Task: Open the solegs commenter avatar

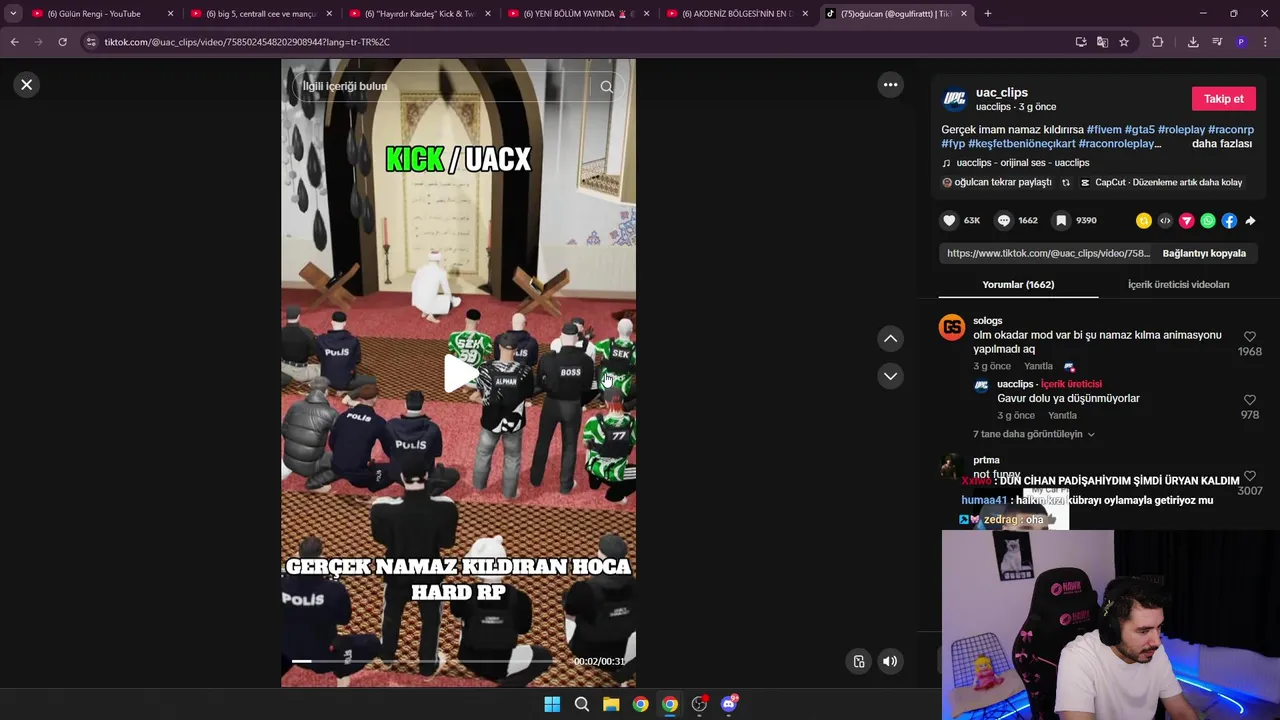Action: [x=952, y=327]
